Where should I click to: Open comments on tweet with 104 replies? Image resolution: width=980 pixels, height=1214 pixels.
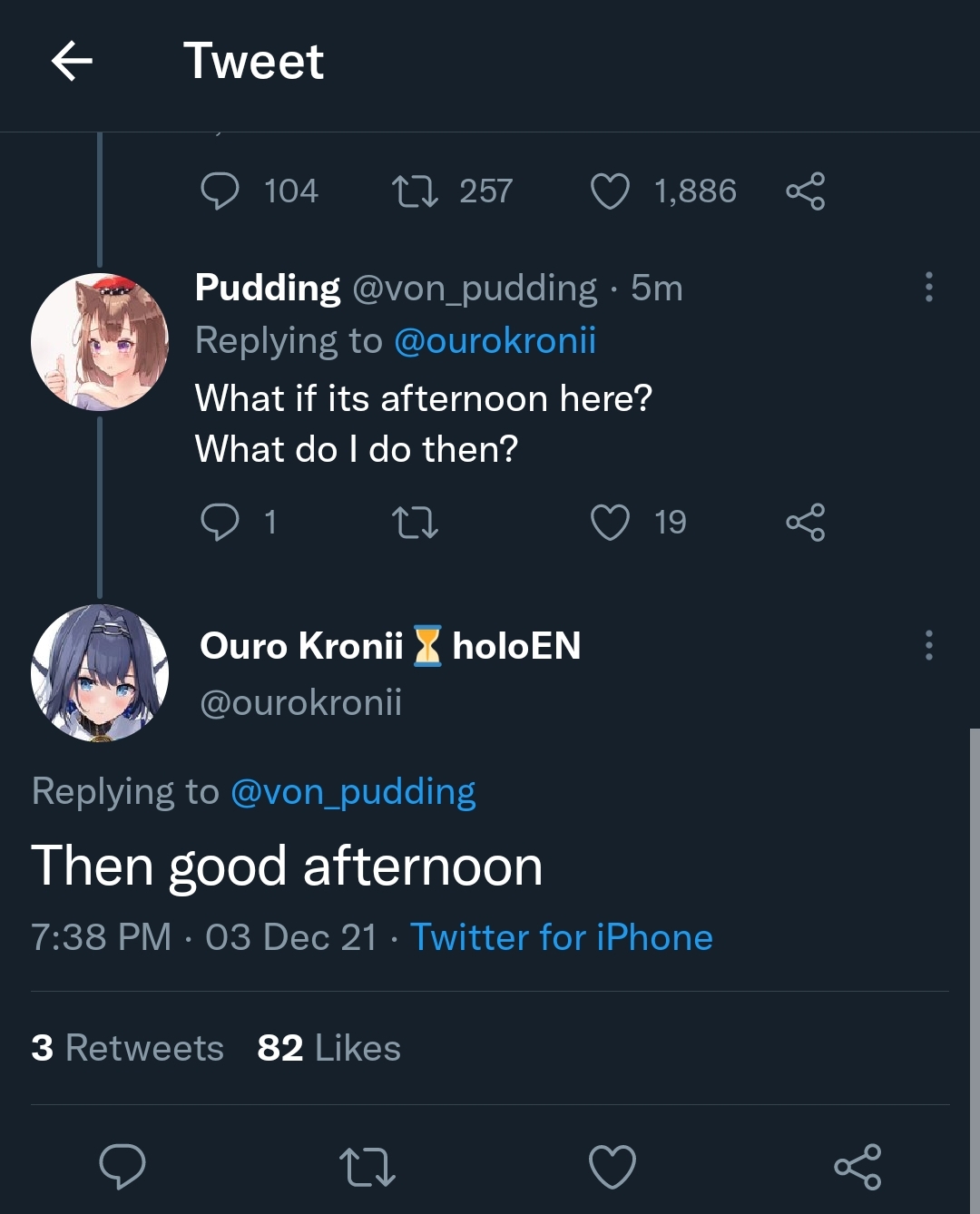tap(220, 191)
